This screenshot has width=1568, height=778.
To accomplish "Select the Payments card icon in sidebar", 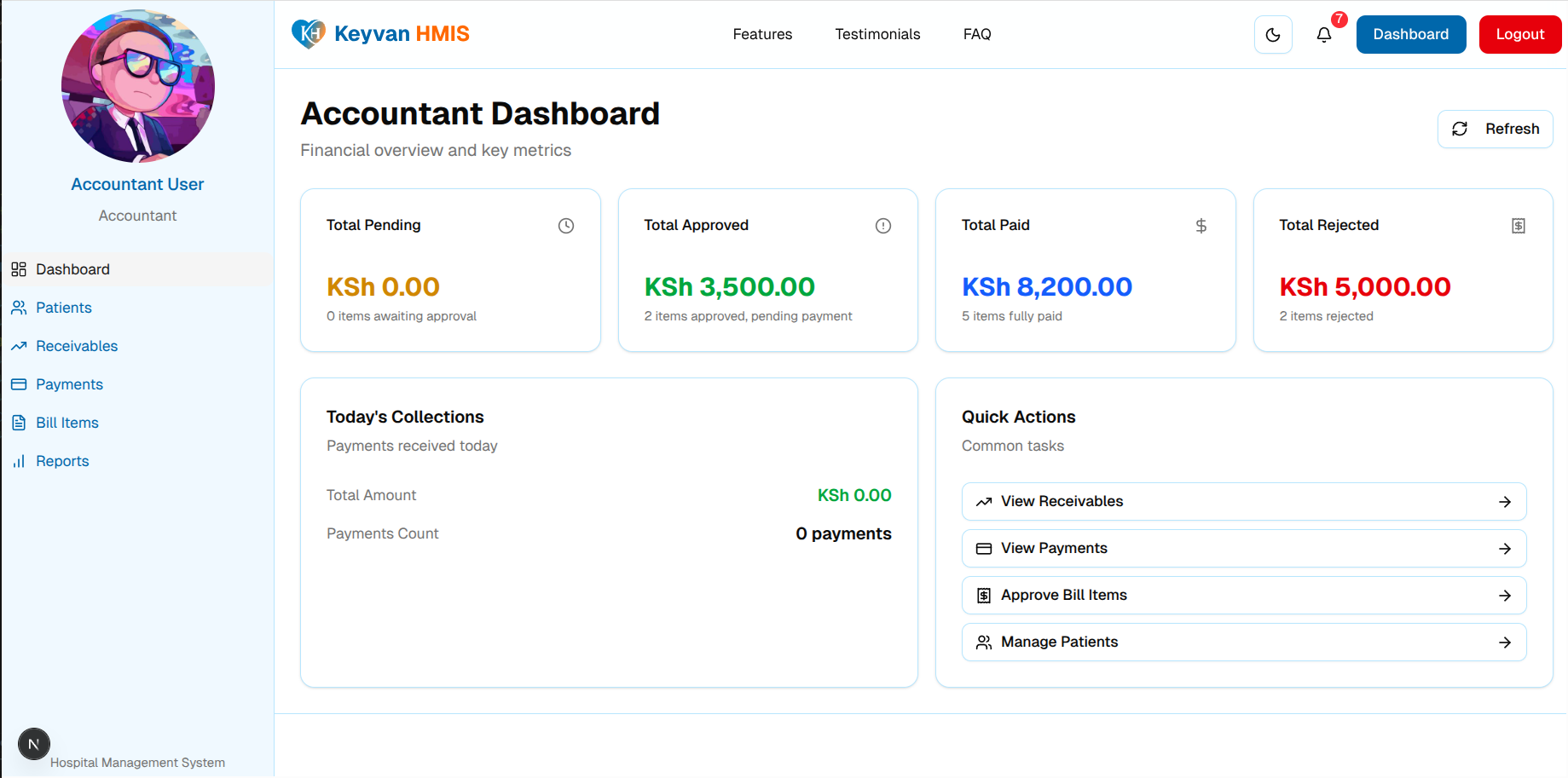I will (x=19, y=383).
